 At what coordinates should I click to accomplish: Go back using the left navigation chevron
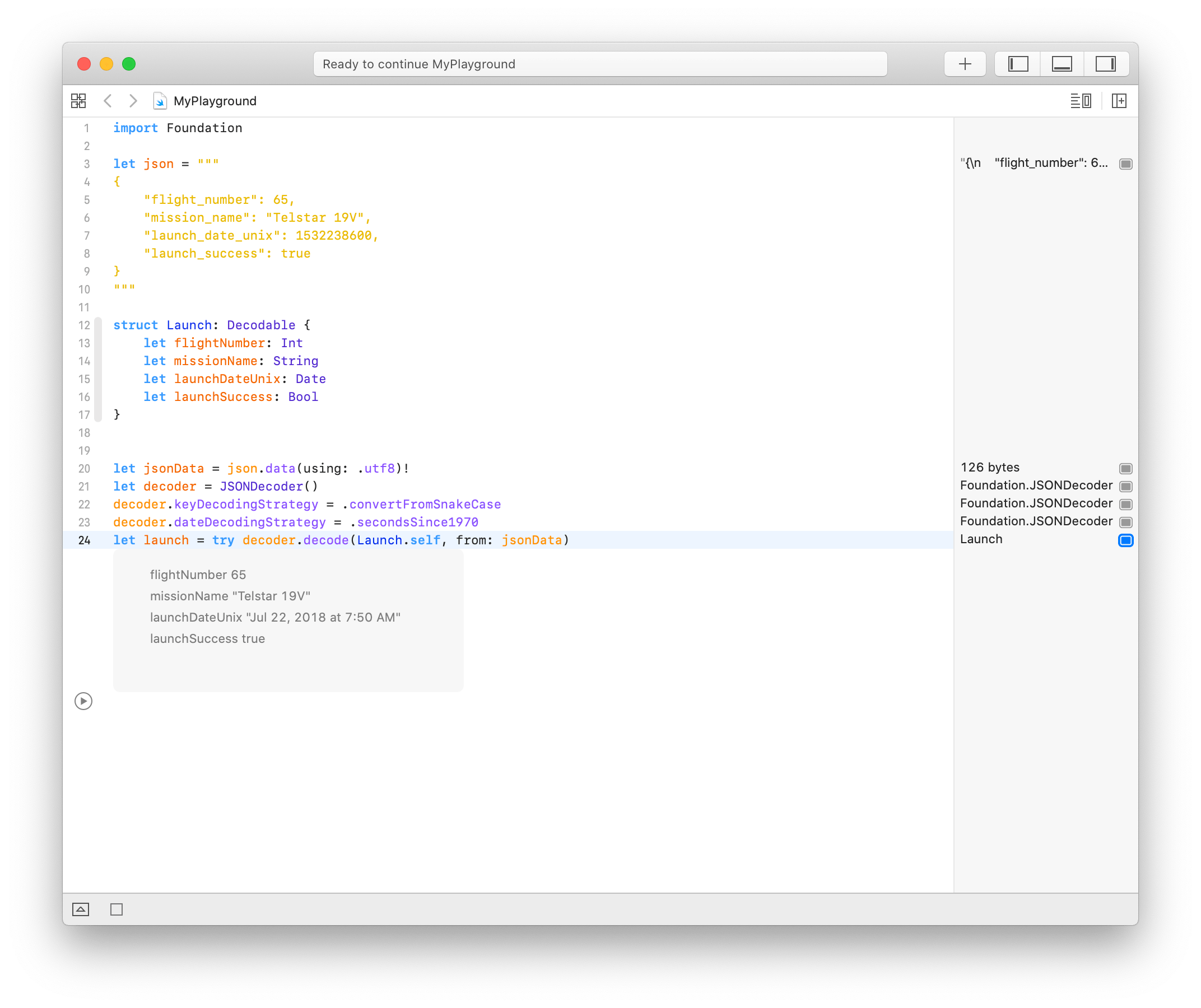point(108,101)
